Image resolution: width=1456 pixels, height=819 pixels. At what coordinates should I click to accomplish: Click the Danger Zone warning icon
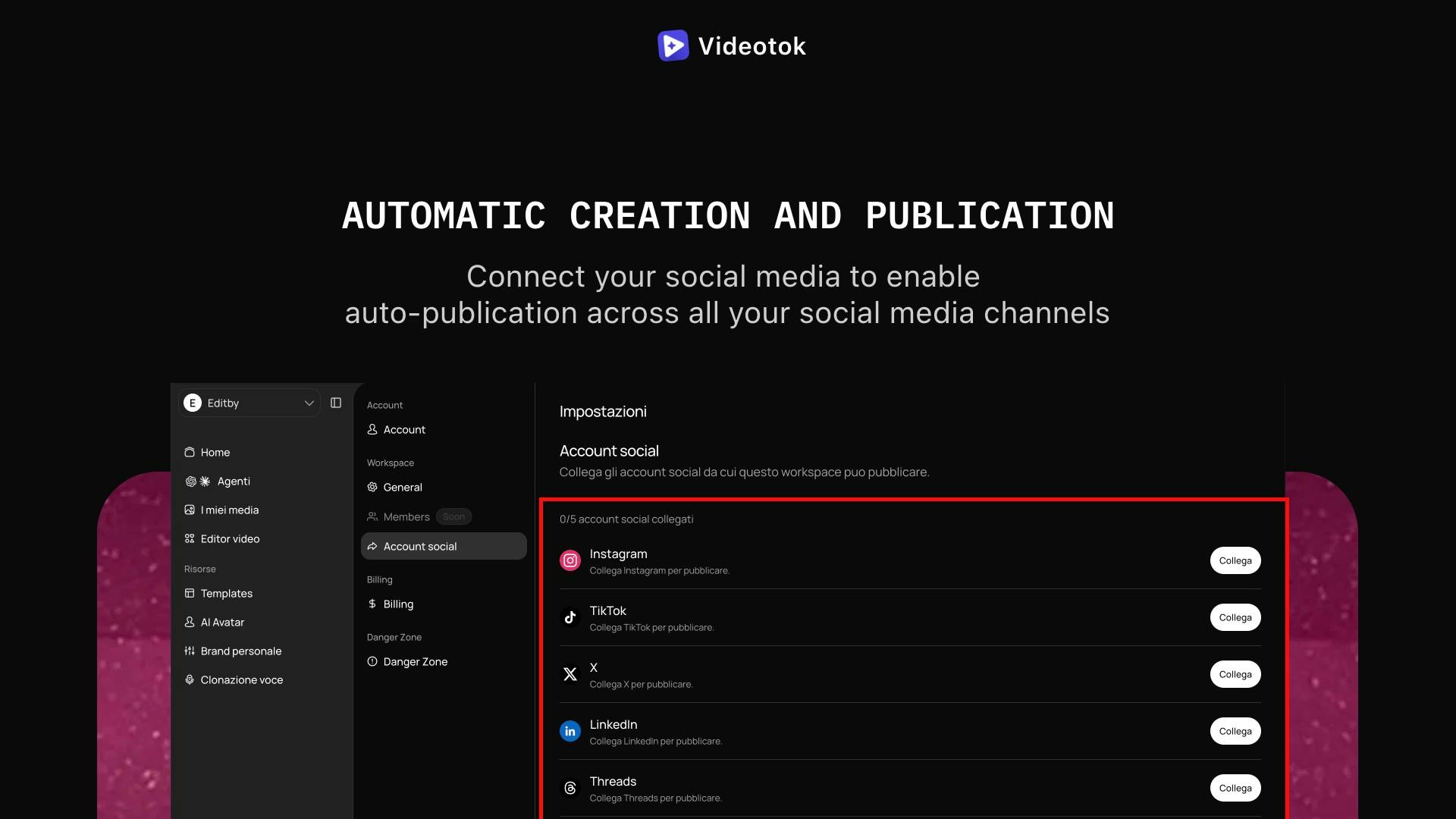372,661
